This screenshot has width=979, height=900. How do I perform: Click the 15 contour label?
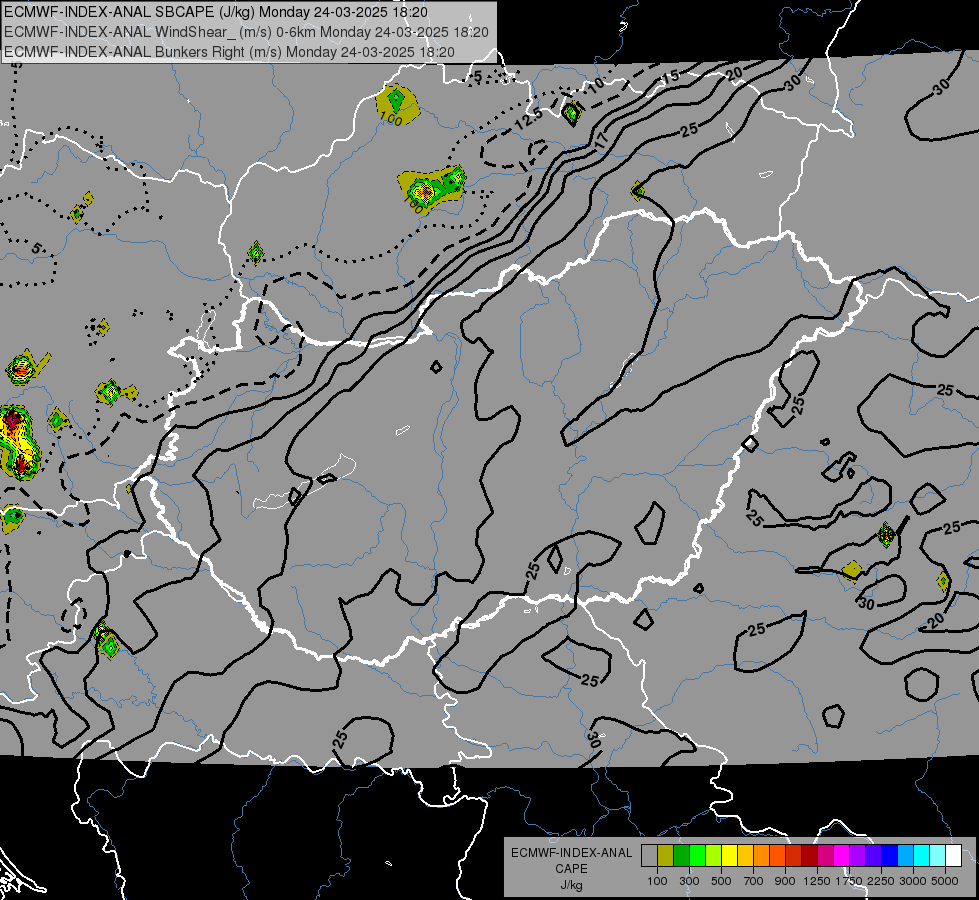click(671, 77)
